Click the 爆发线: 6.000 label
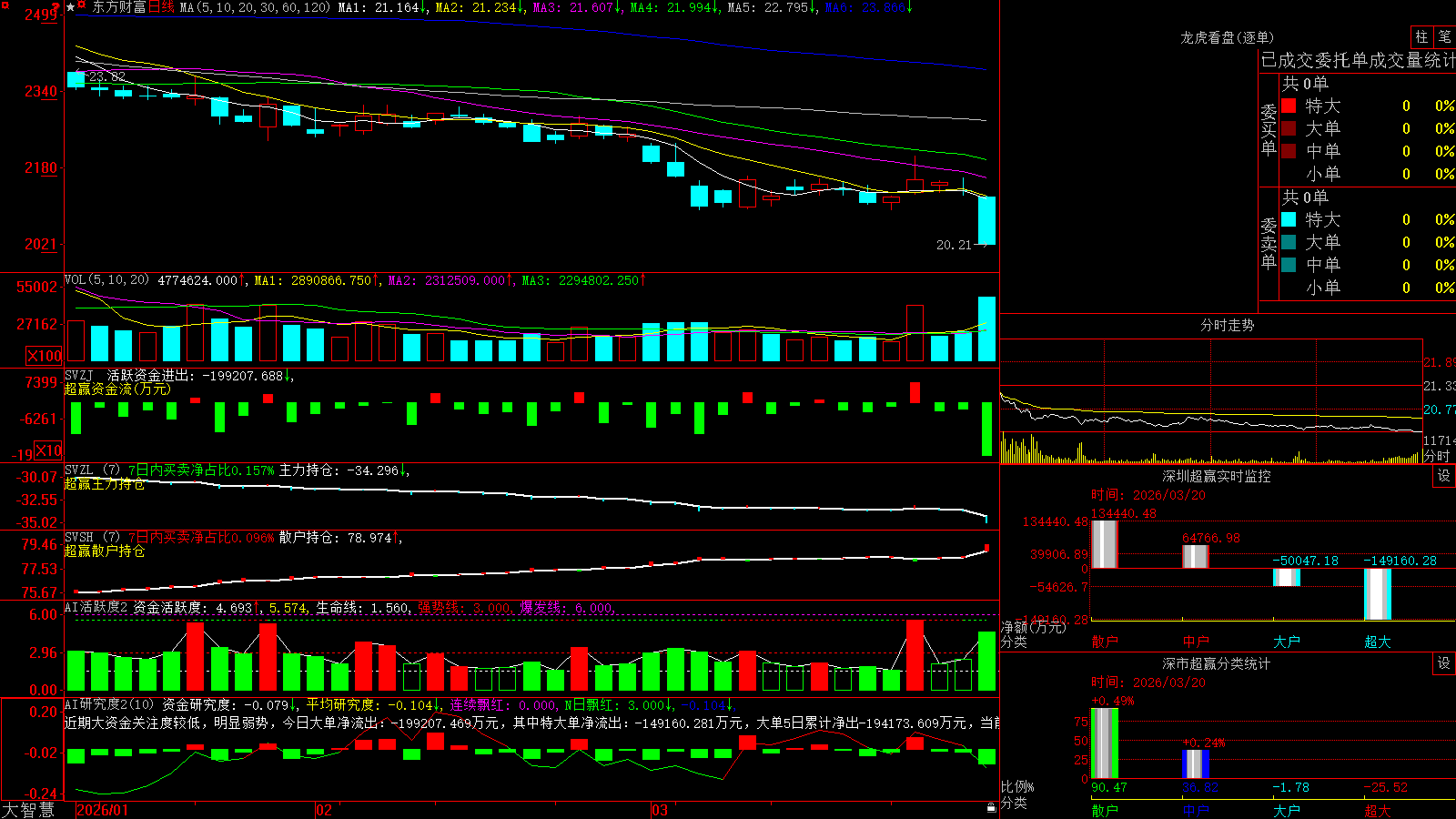Viewport: 1456px width, 819px height. click(x=567, y=608)
